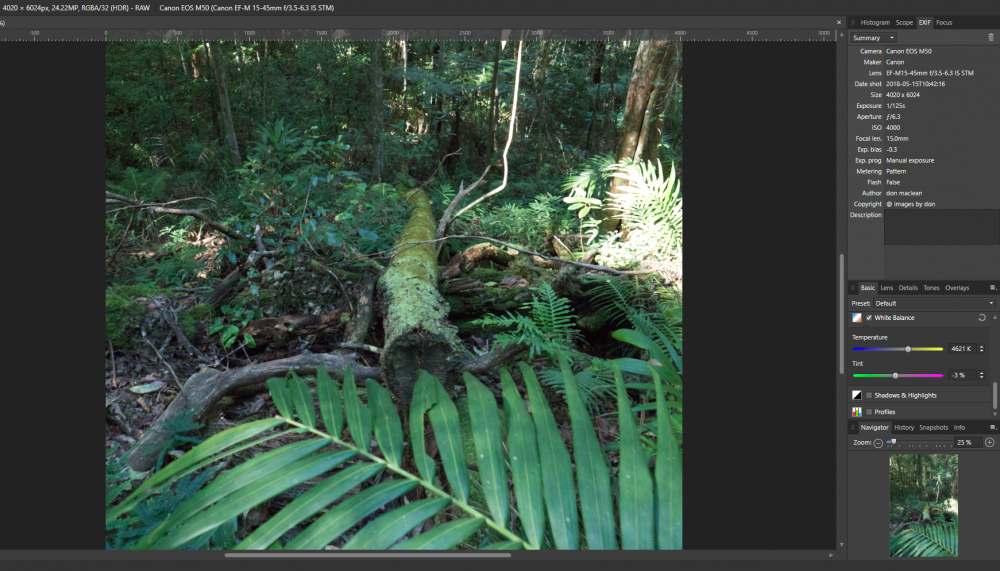Click the zoom percentage field 25 %
Image resolution: width=1000 pixels, height=571 pixels.
(969, 442)
